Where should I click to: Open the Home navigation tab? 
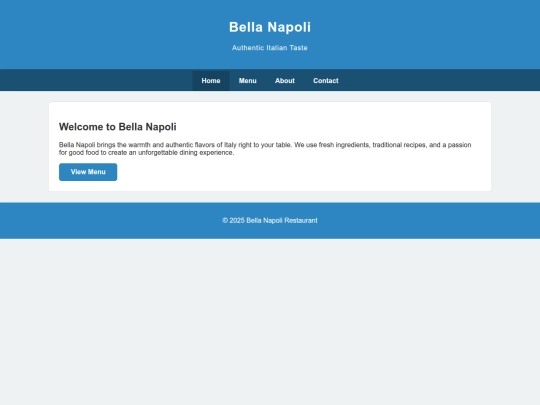pos(211,81)
